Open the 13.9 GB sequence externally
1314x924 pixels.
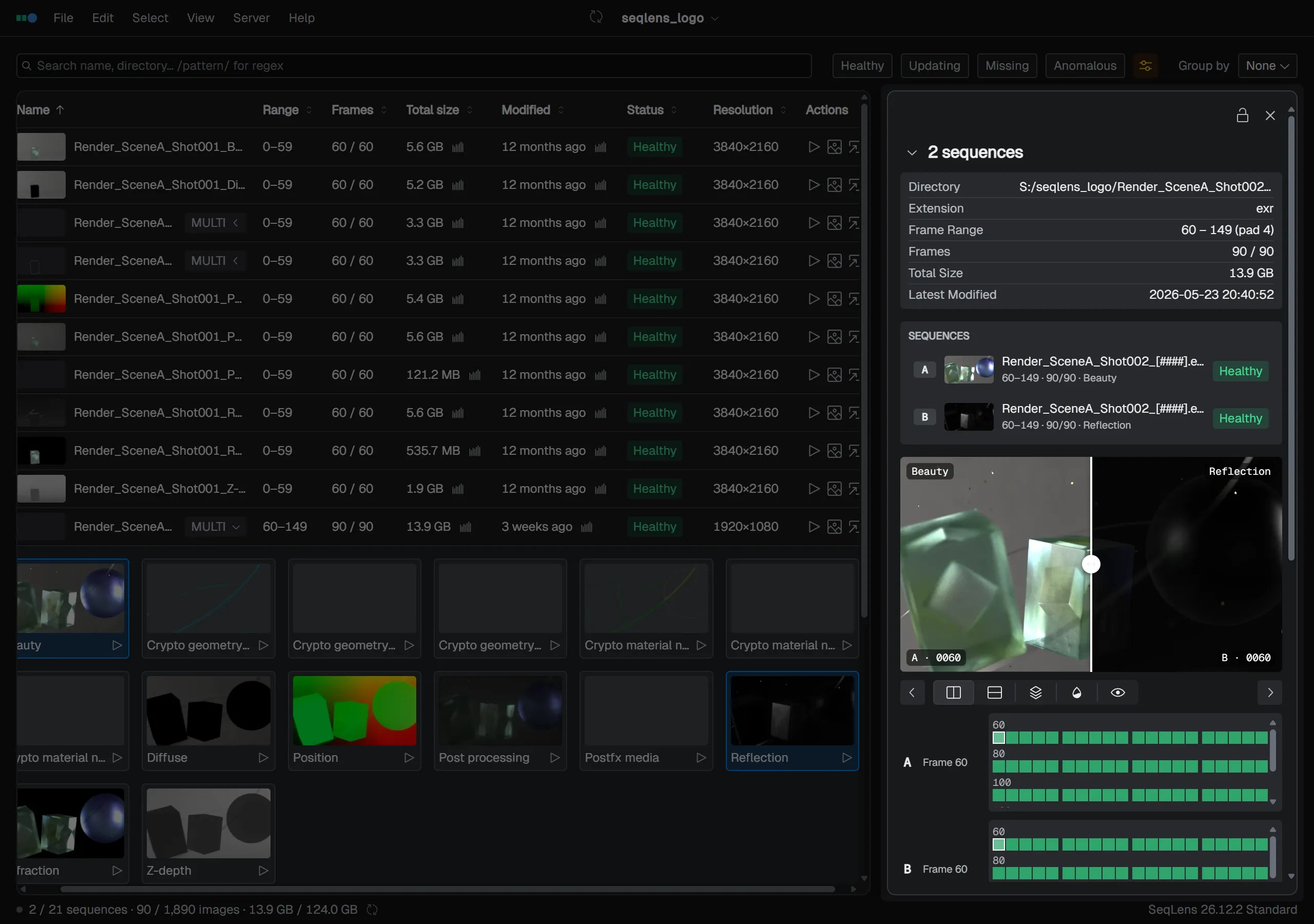pos(854,527)
